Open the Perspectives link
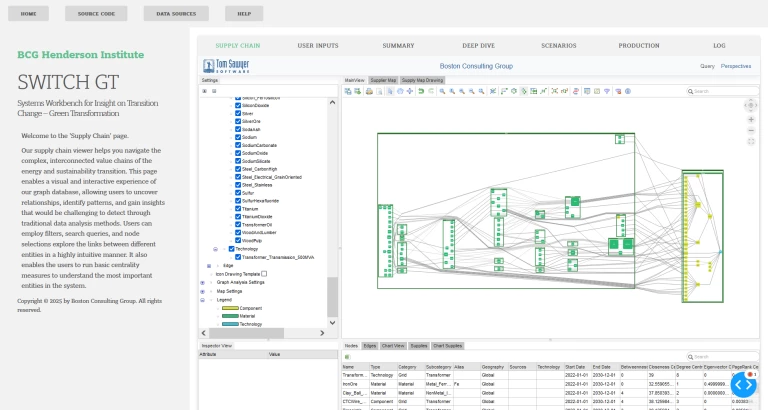768x410 pixels. (736, 66)
